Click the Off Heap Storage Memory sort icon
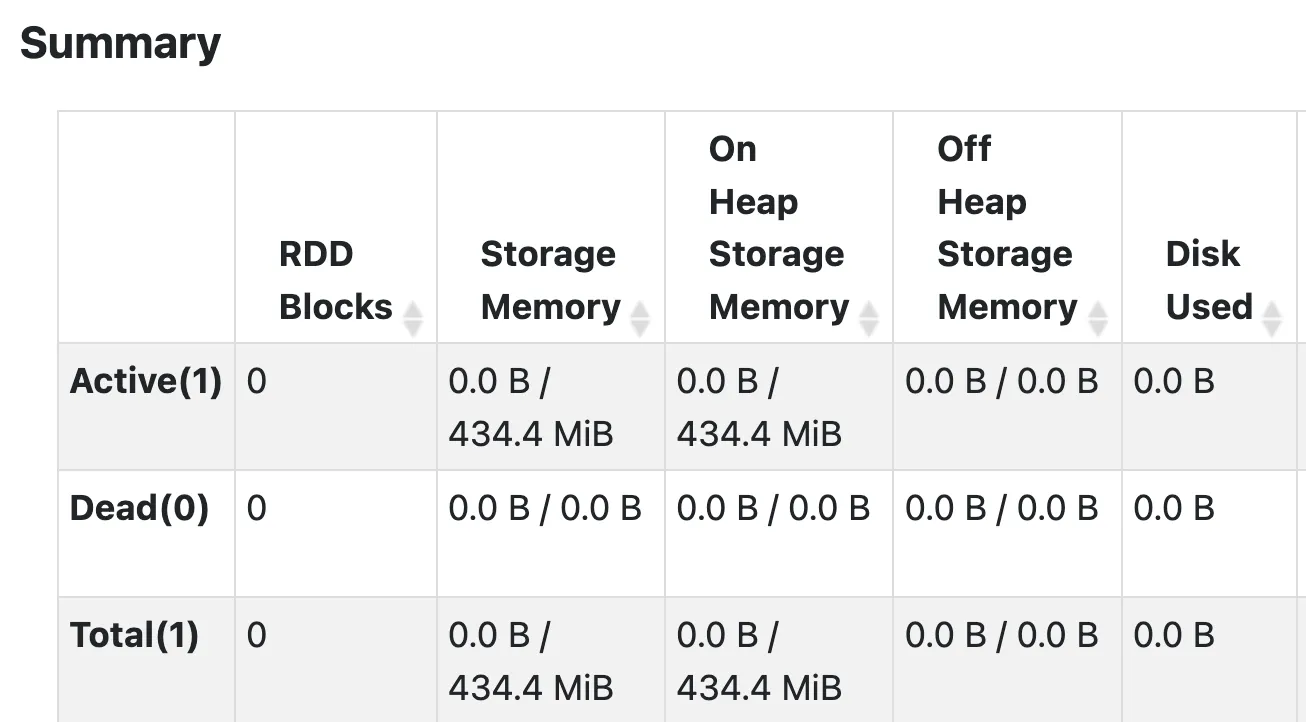The height and width of the screenshot is (722, 1306). tap(1098, 319)
